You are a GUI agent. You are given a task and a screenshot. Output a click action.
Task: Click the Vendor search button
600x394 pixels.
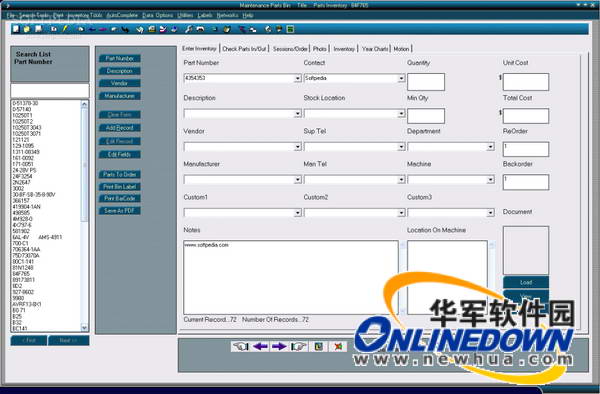tap(119, 83)
